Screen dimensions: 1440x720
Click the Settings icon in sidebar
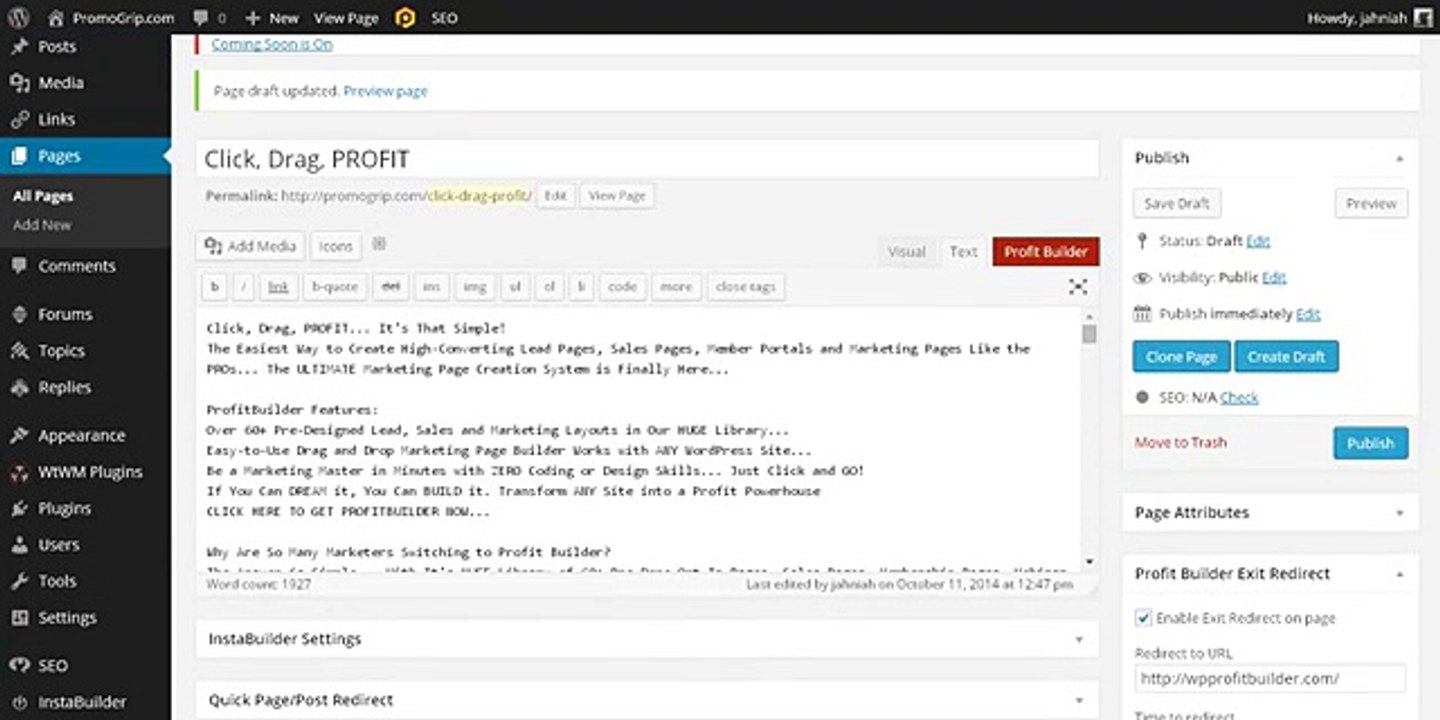(19, 618)
